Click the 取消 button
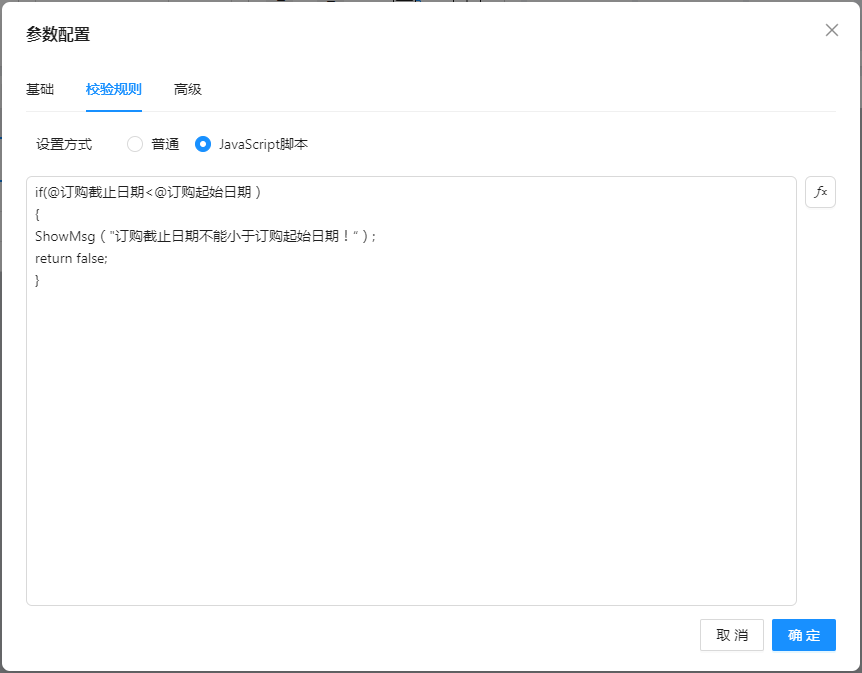Image resolution: width=862 pixels, height=673 pixels. [x=732, y=635]
